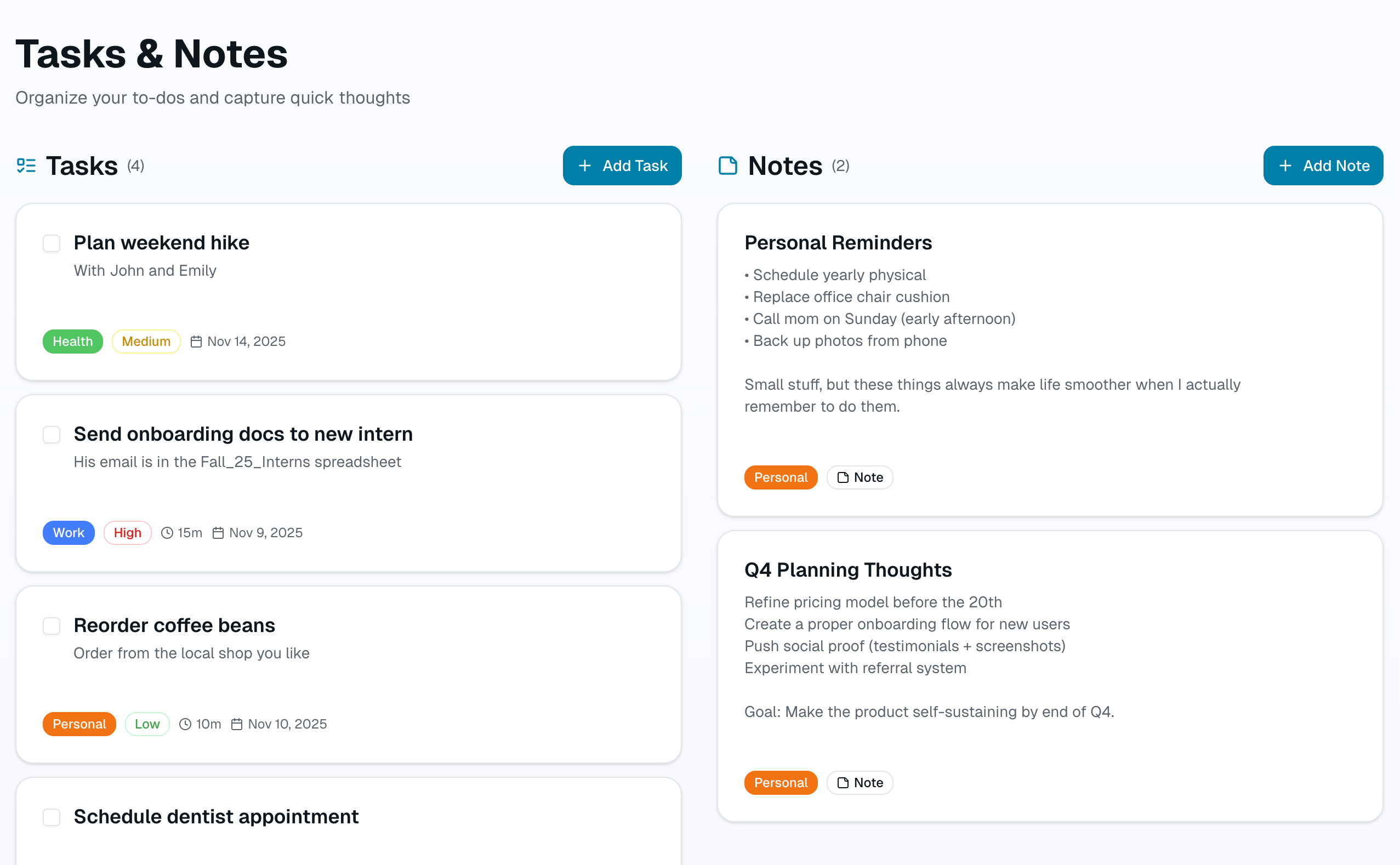Viewport: 1400px width, 865px height.
Task: Click the Fall_25_Interns spreadsheet description
Action: point(237,462)
